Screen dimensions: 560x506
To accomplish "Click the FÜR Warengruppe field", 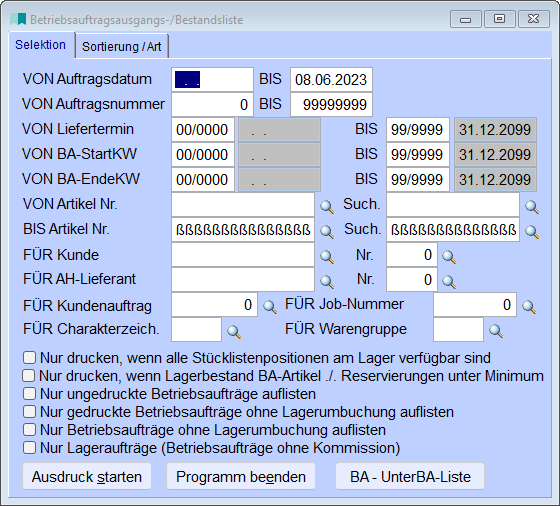I will tap(459, 329).
